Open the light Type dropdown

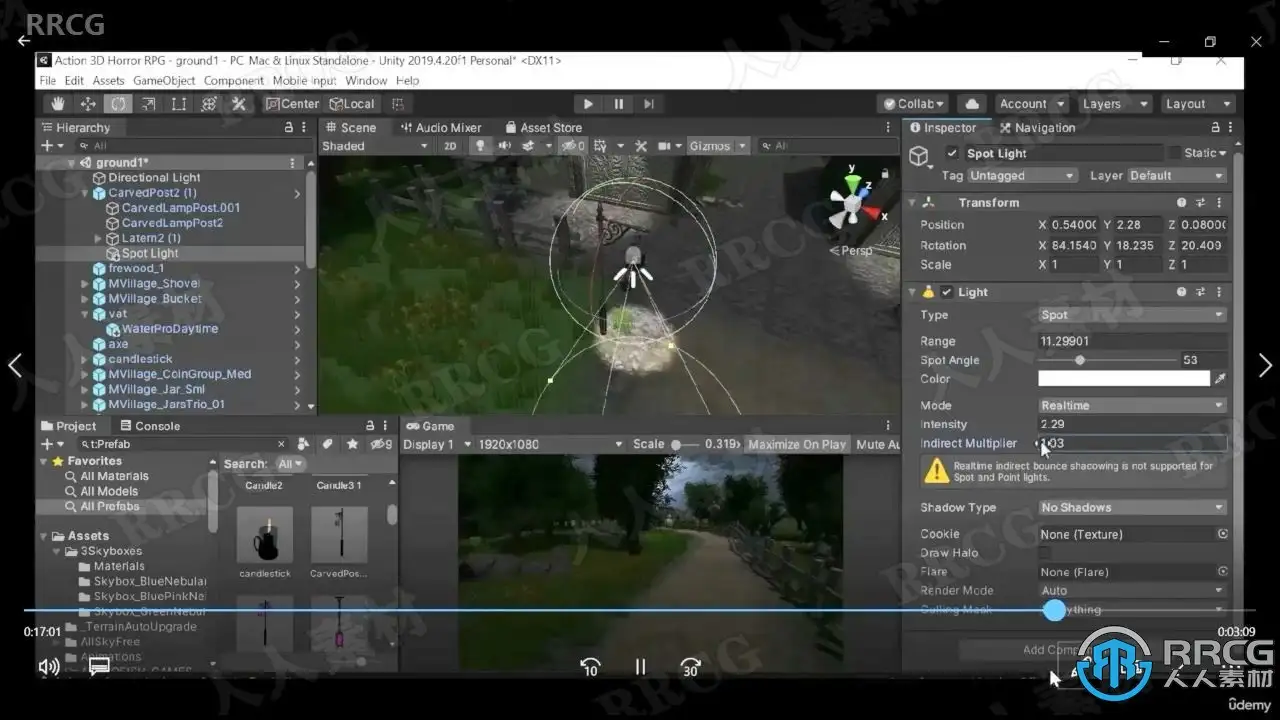[1133, 315]
